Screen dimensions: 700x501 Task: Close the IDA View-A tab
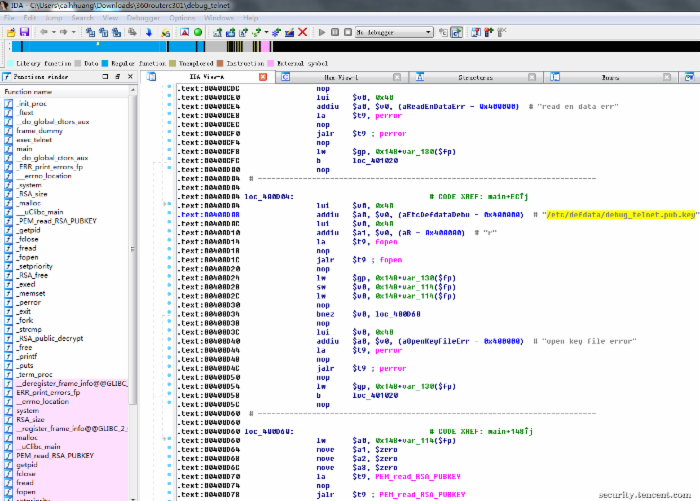(x=263, y=77)
